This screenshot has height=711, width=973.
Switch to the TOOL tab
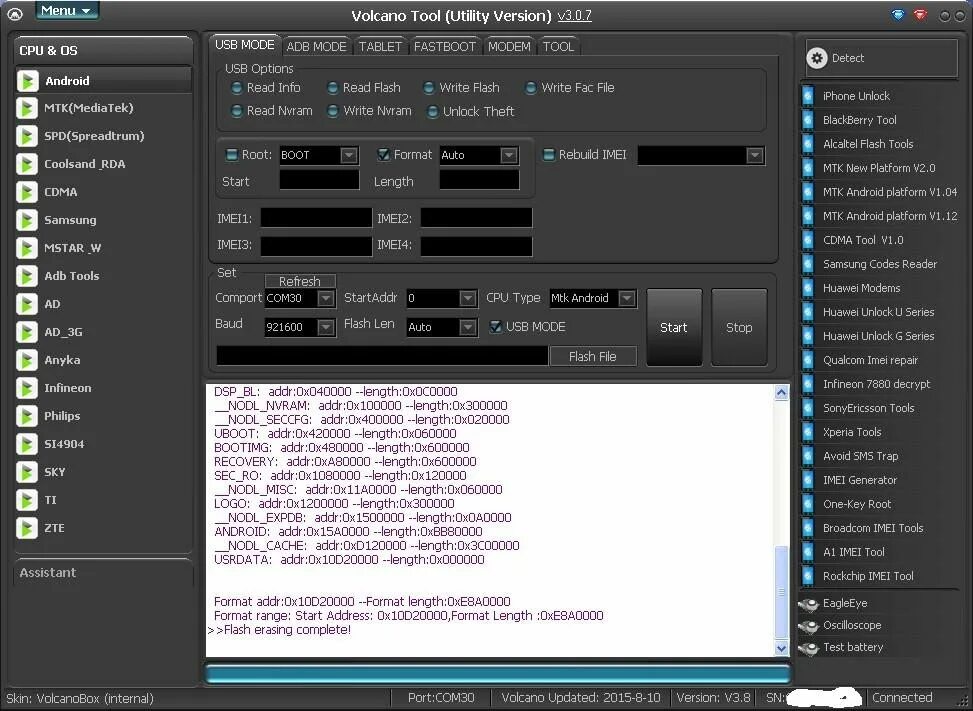(x=558, y=47)
